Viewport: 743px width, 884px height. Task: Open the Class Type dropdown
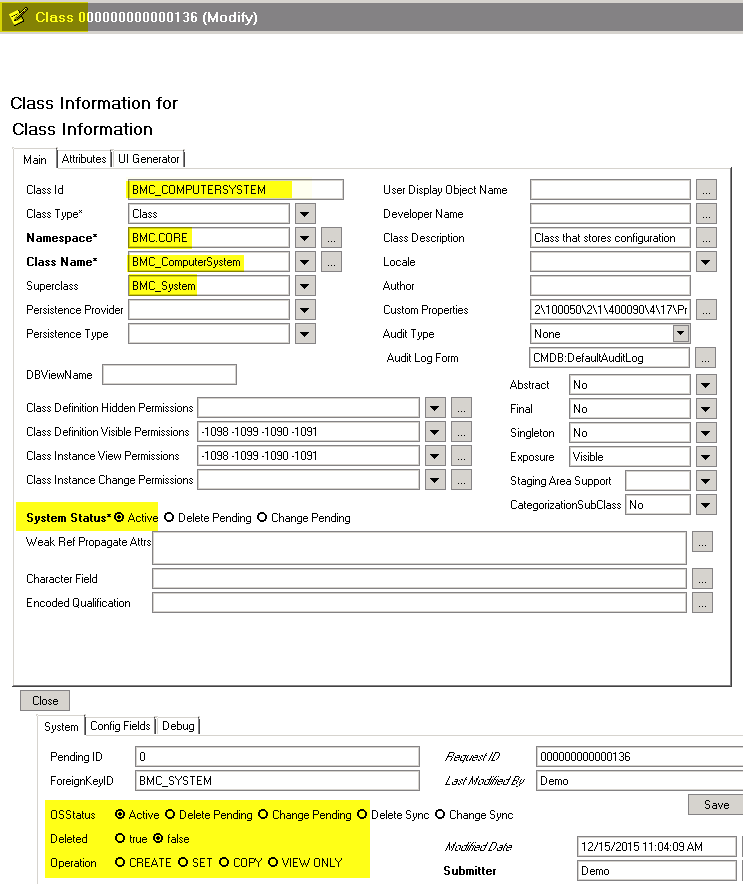click(304, 214)
